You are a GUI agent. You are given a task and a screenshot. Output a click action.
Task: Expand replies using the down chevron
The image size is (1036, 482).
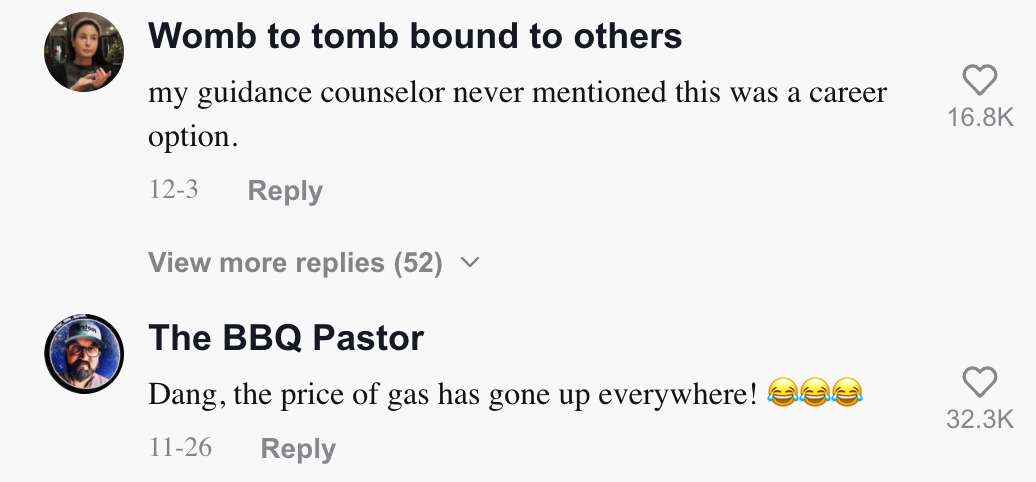click(x=469, y=263)
